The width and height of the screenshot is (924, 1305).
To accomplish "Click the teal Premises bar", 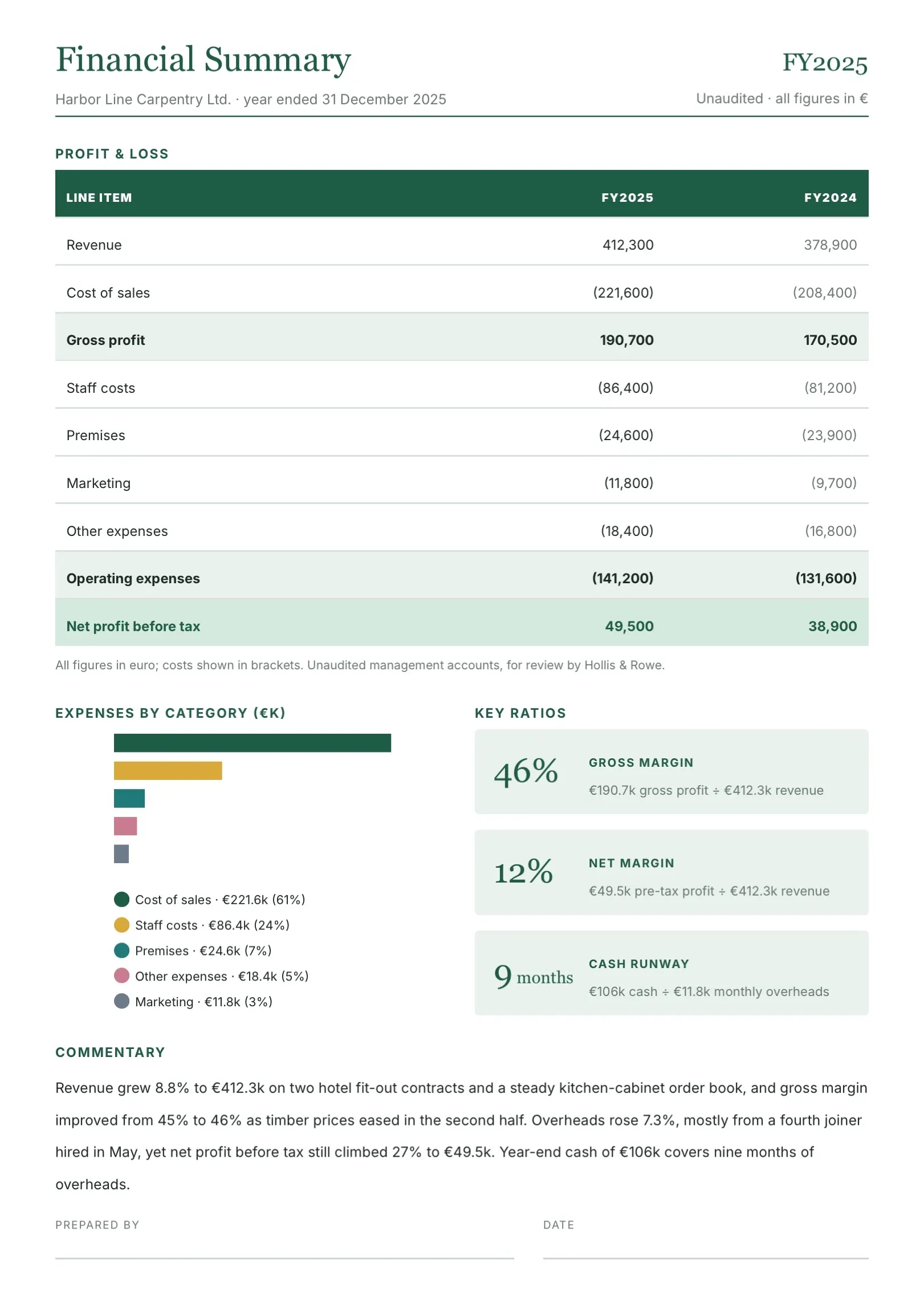I will click(x=129, y=798).
